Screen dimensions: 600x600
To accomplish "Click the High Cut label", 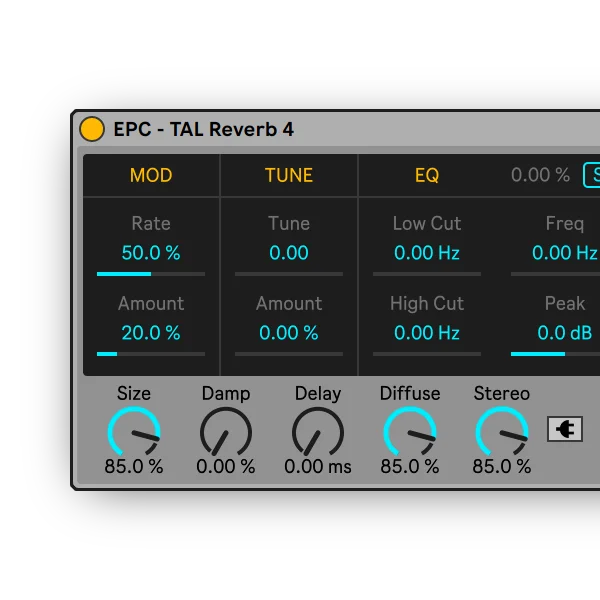I will [x=427, y=304].
